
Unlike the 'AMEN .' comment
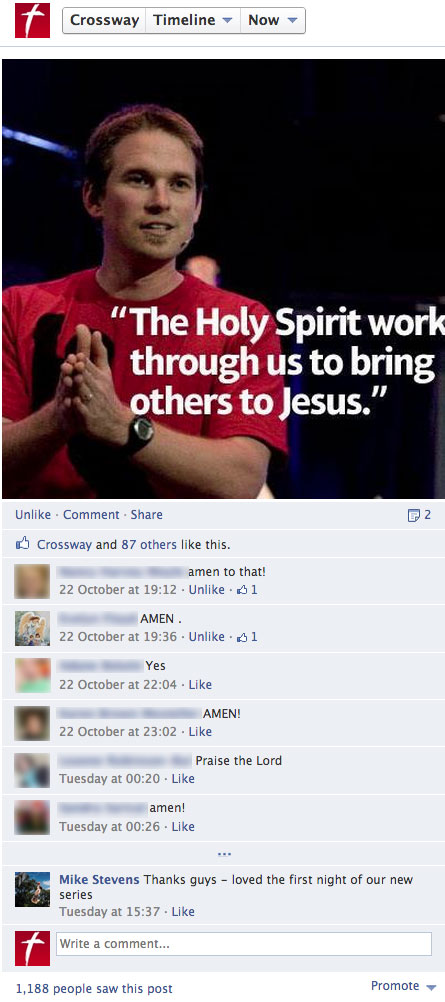pos(207,636)
